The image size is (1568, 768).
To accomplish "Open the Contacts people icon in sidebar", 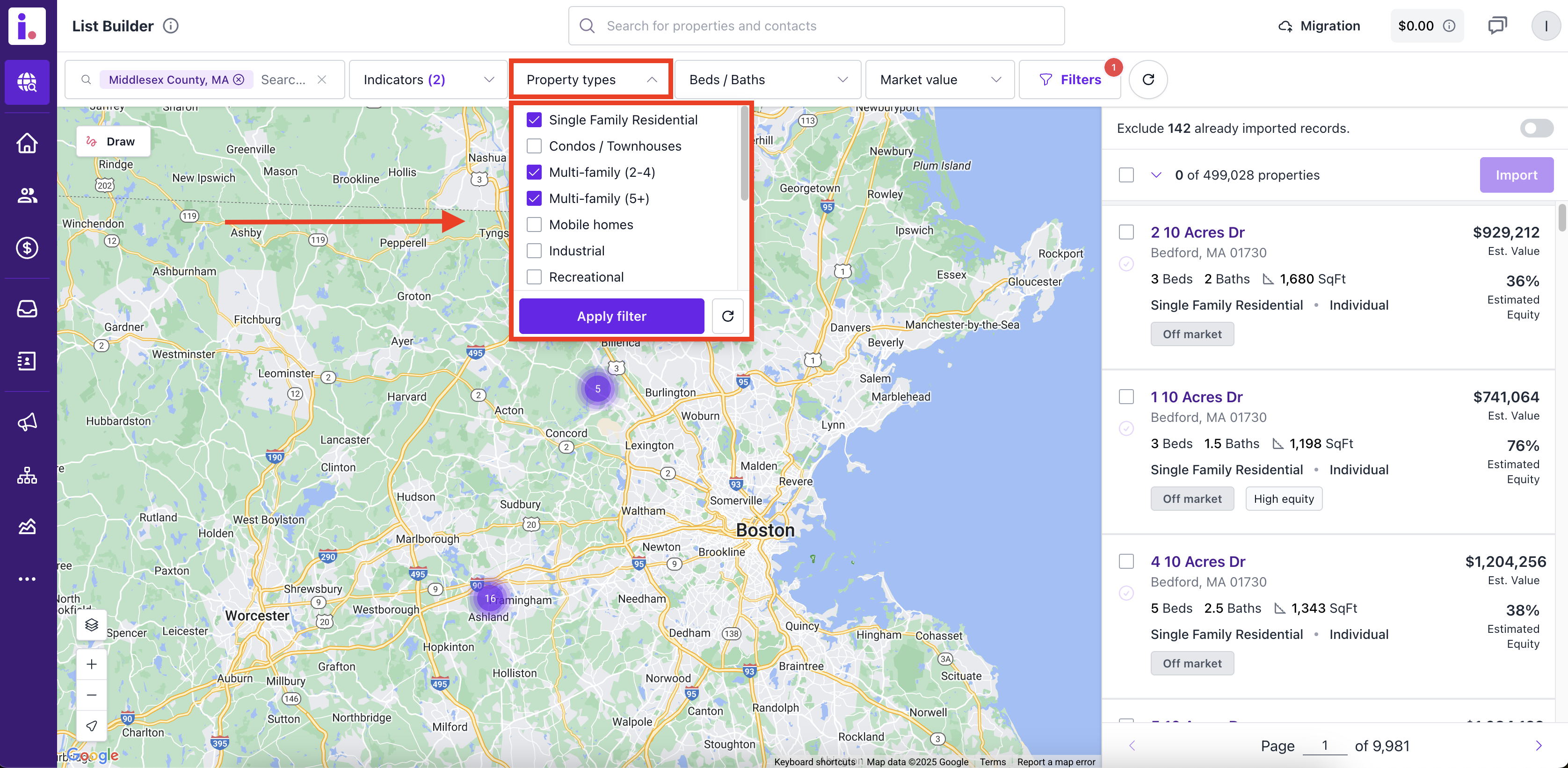I will click(x=27, y=196).
